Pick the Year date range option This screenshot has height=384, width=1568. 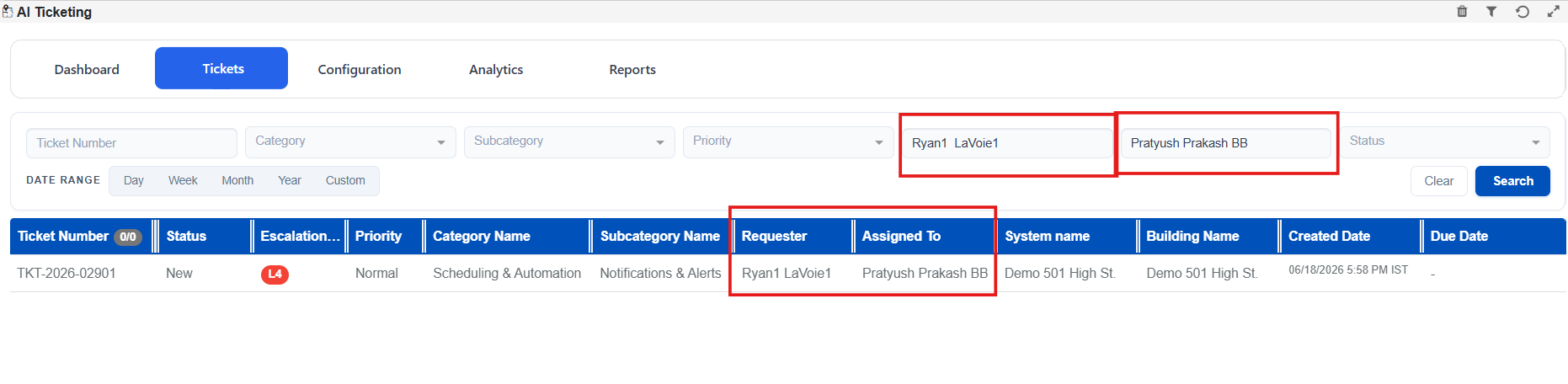[x=290, y=180]
